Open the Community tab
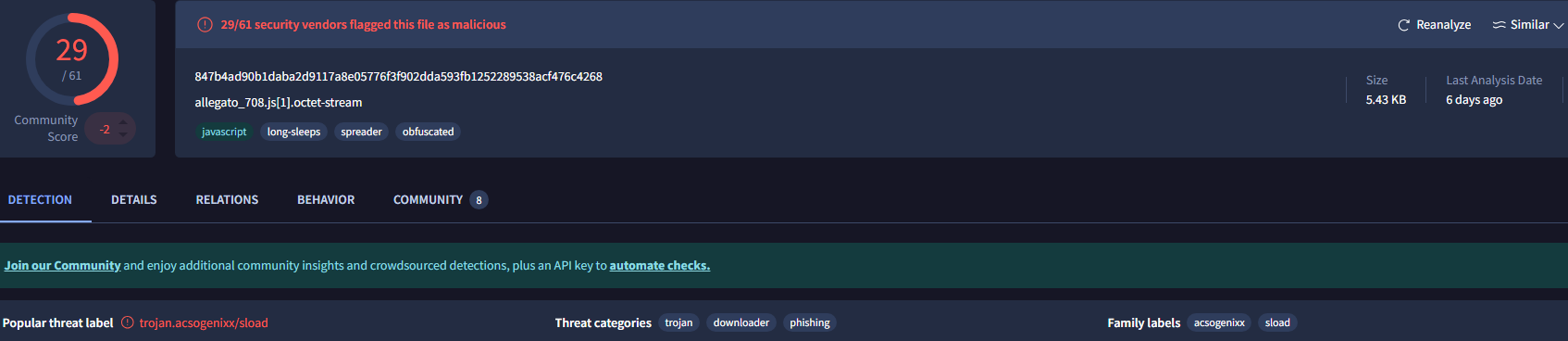The width and height of the screenshot is (1568, 341). click(x=428, y=200)
